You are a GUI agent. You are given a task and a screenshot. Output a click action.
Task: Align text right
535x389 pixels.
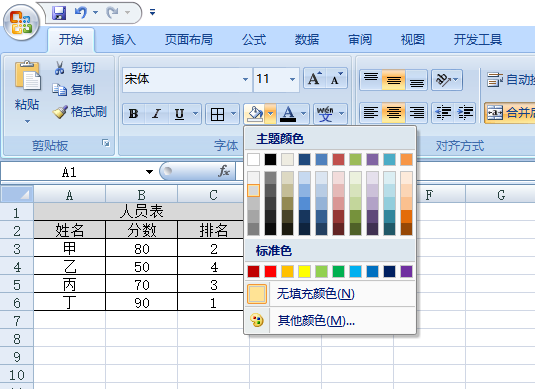[417, 113]
